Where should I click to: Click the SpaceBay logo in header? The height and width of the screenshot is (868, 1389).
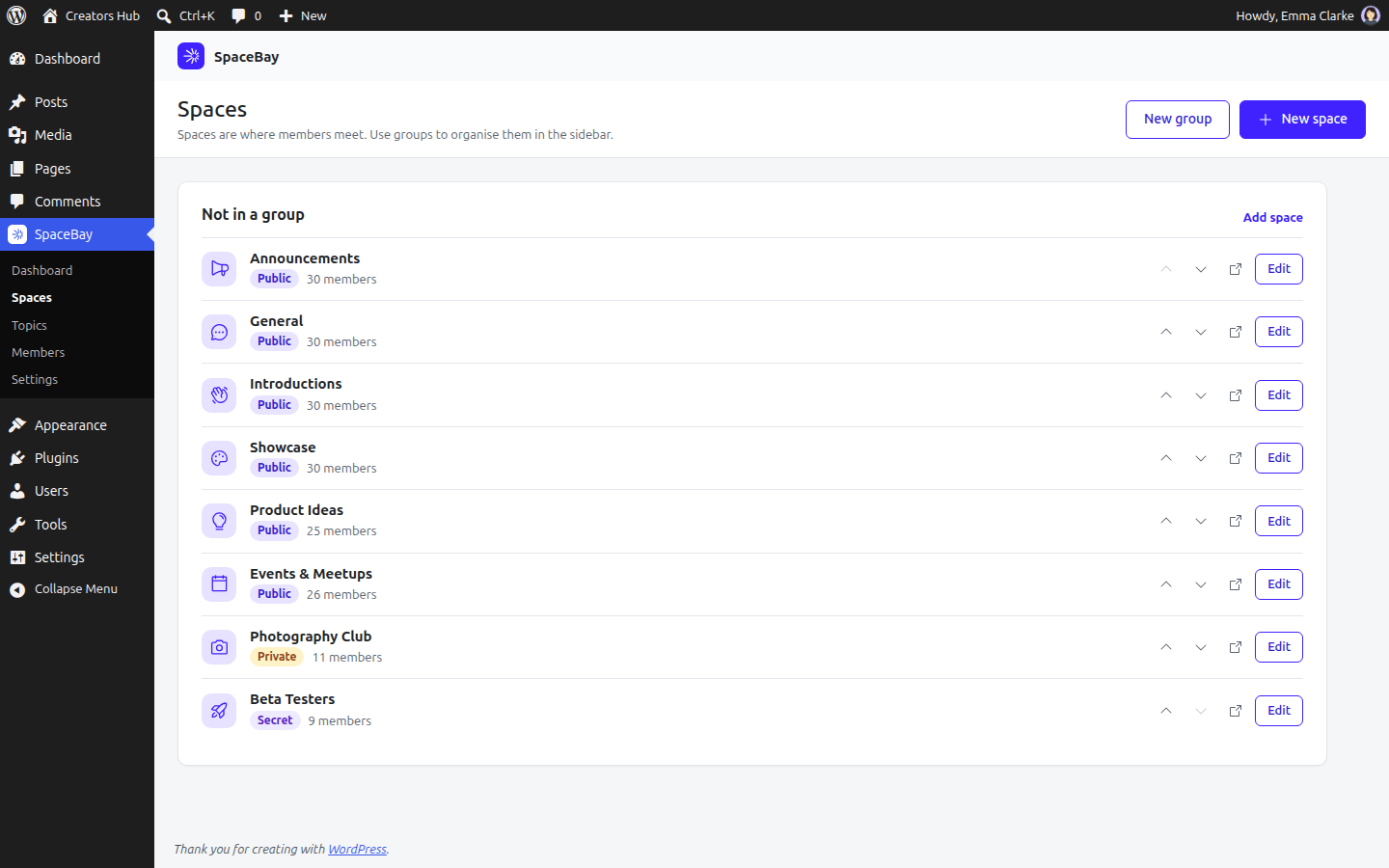pyautogui.click(x=191, y=56)
